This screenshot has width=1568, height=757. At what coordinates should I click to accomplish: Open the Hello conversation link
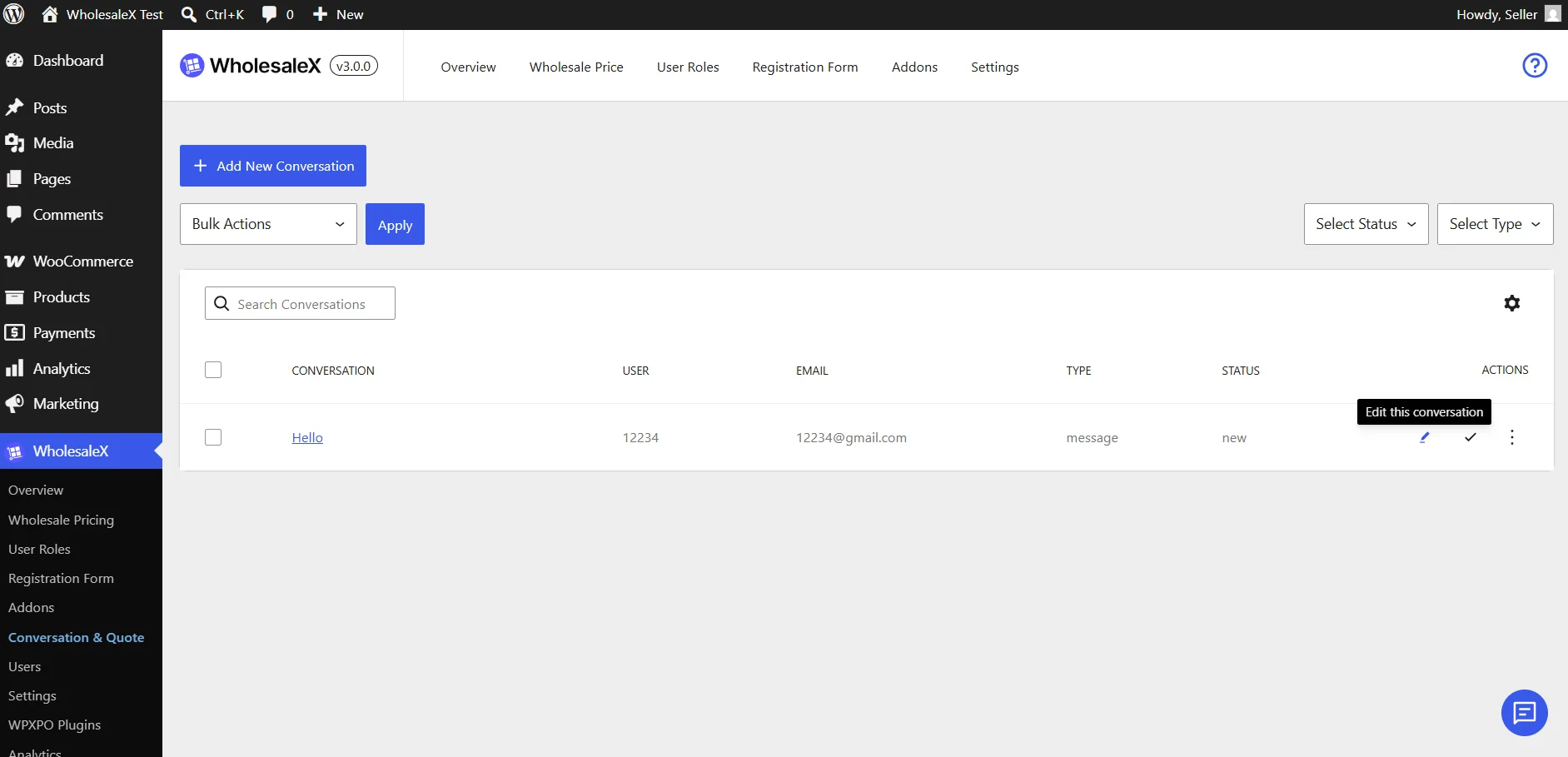pos(307,437)
